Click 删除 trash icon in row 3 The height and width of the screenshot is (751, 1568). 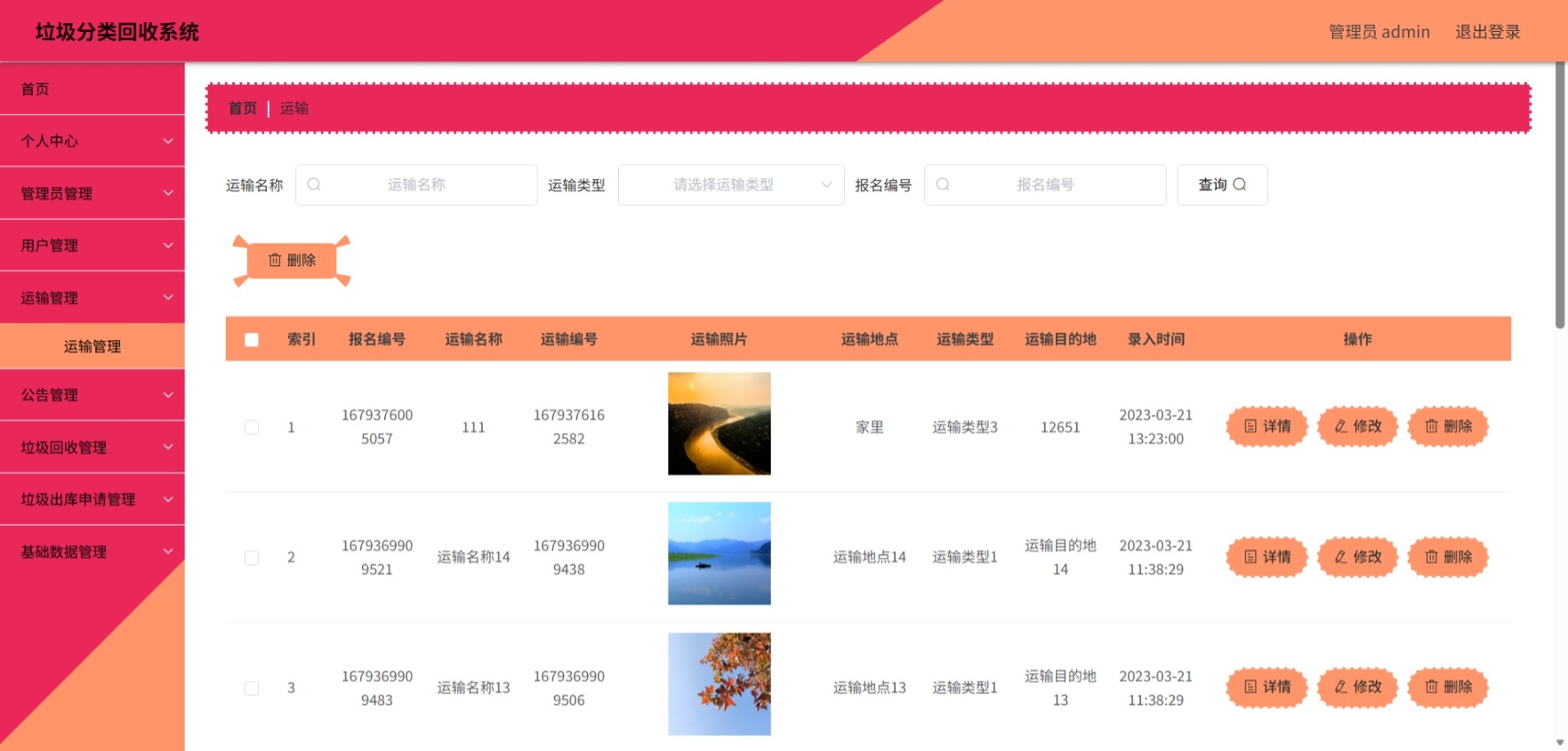tap(1432, 687)
